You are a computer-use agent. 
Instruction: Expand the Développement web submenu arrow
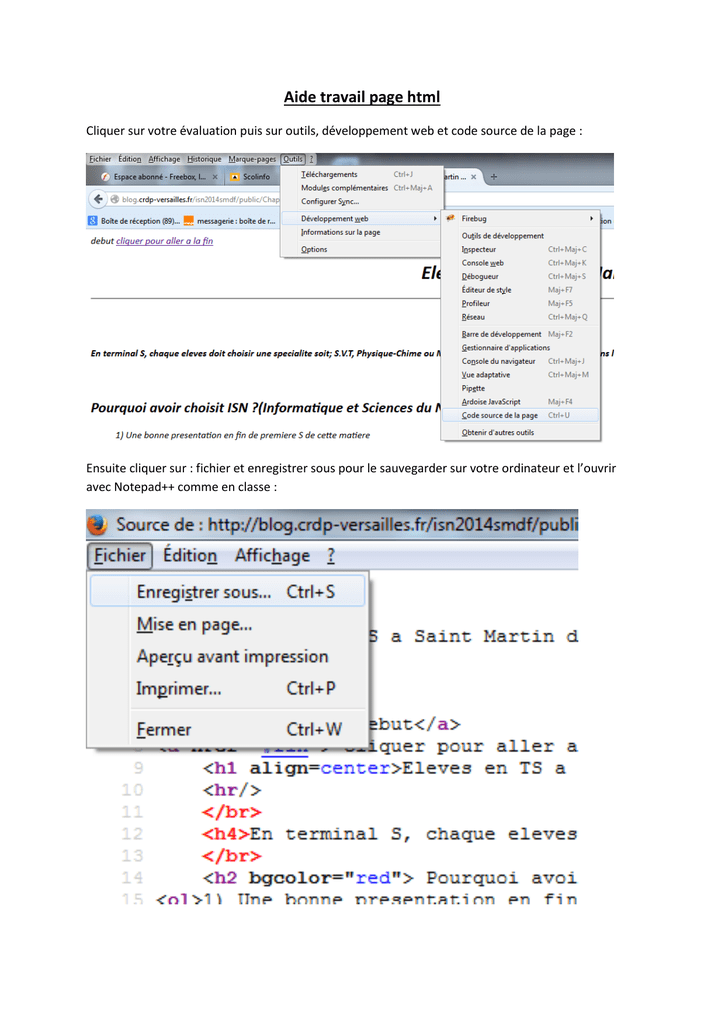click(x=435, y=219)
